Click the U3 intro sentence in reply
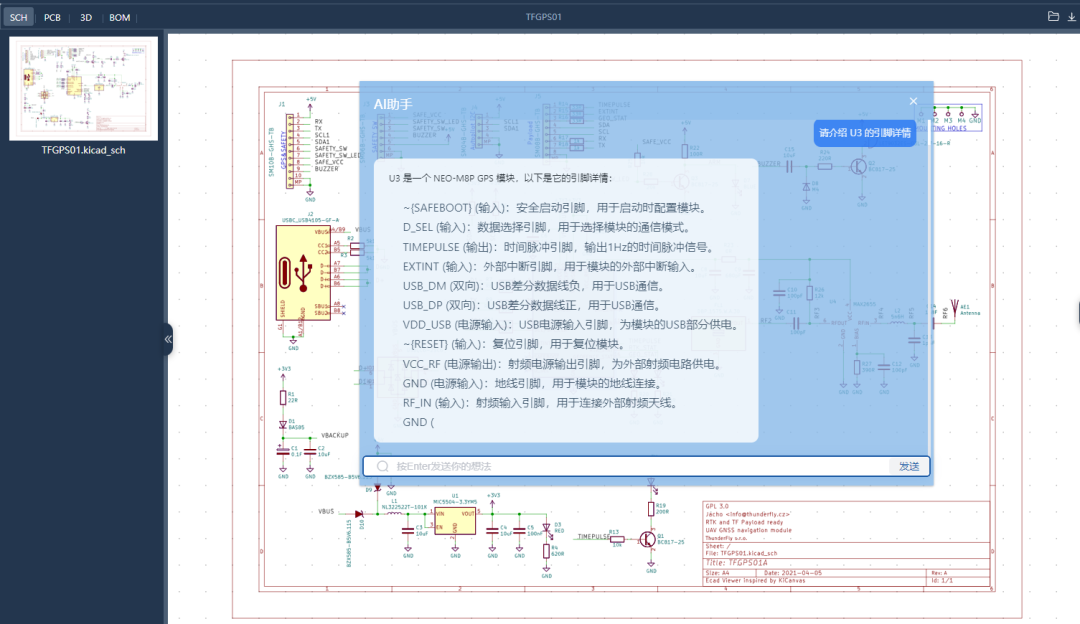 [499, 178]
